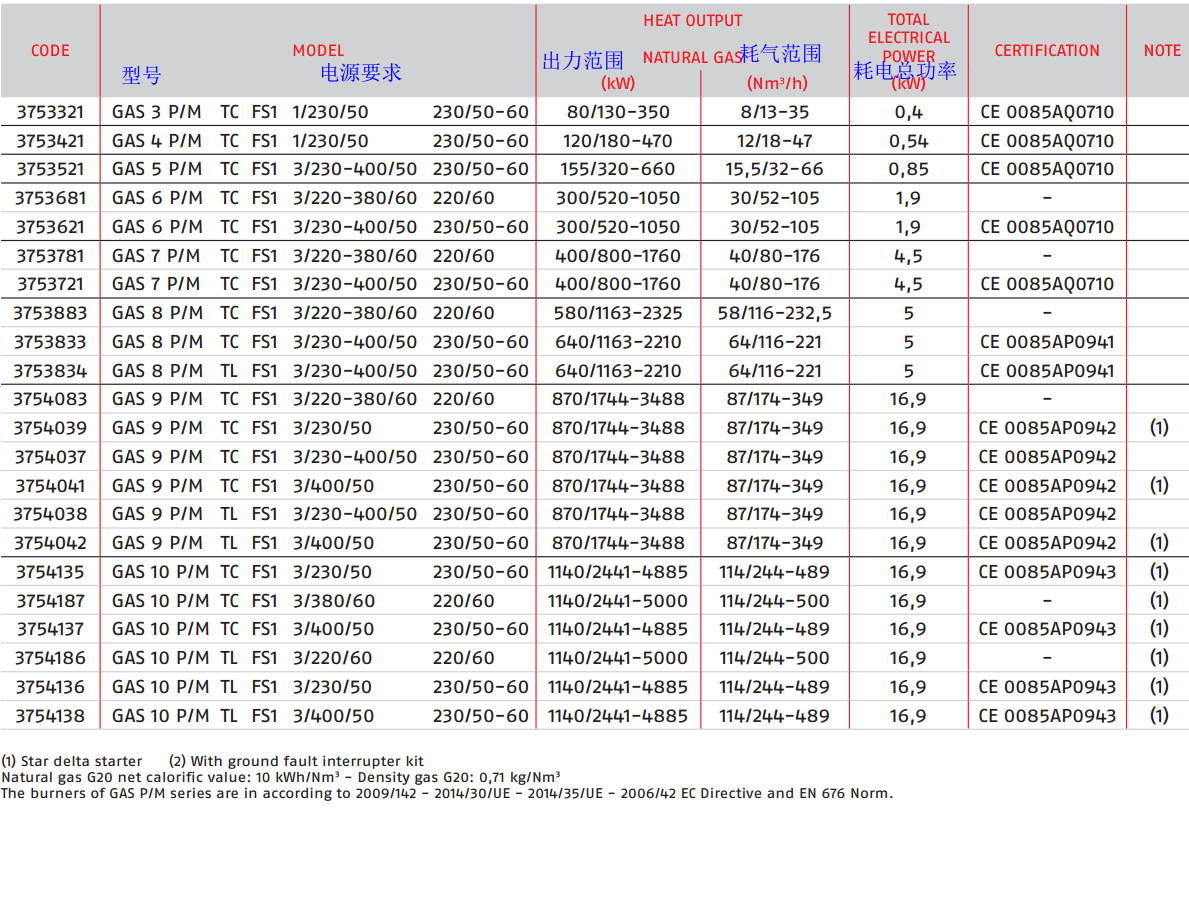Select code cell 3754138 in last row
Image resolution: width=1189 pixels, height=912 pixels.
click(x=50, y=716)
